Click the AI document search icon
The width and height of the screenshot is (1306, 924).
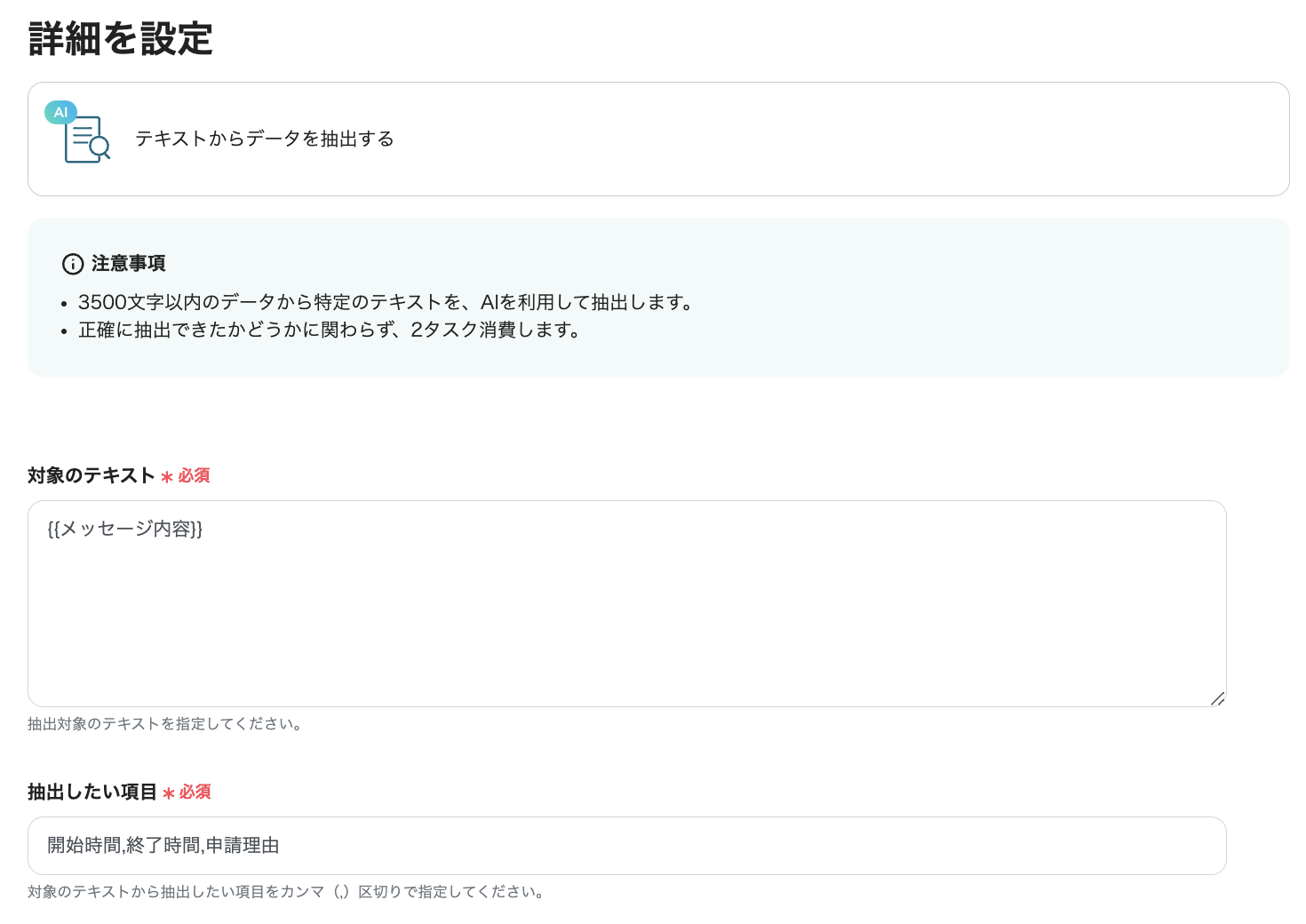pyautogui.click(x=84, y=138)
